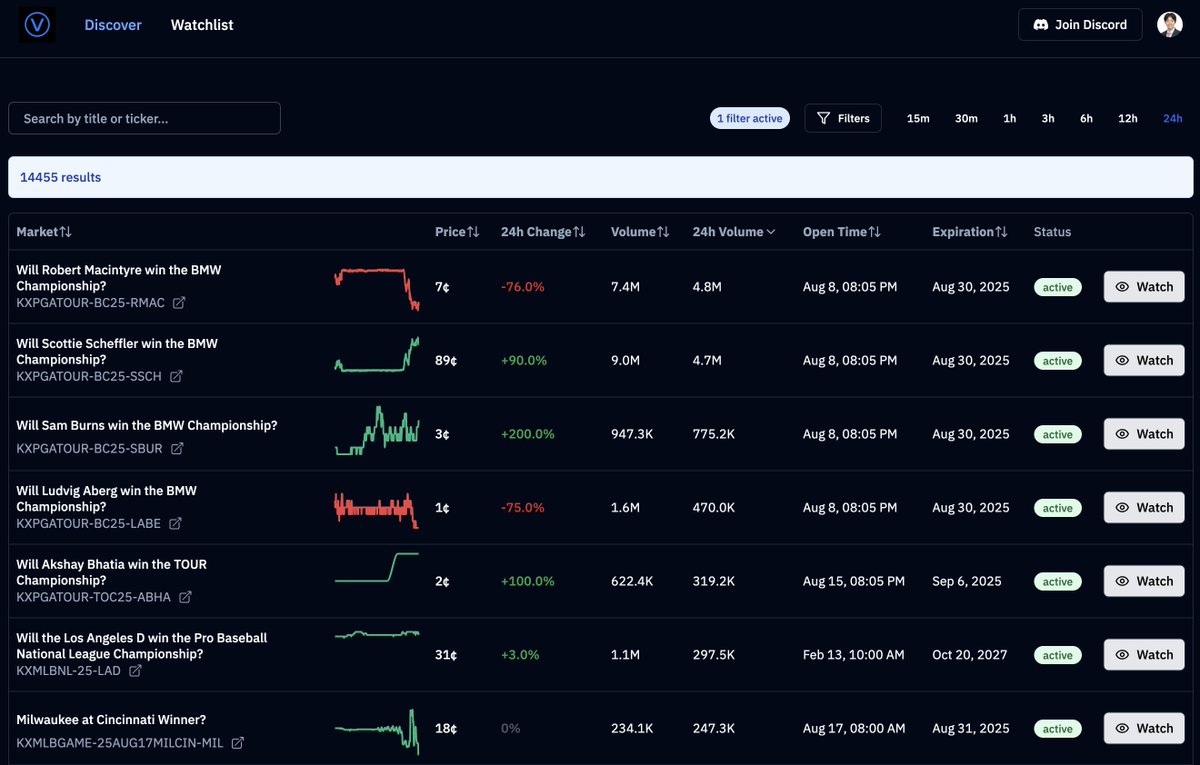Open external link for KXMLBGAME-25AUG17MILCIN-MIL
Screen dimensions: 1200x765
pos(238,743)
